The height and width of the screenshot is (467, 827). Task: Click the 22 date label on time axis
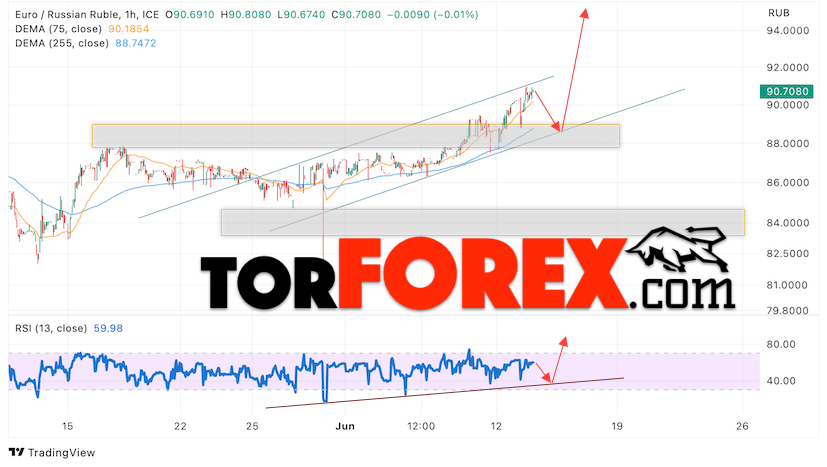180,426
